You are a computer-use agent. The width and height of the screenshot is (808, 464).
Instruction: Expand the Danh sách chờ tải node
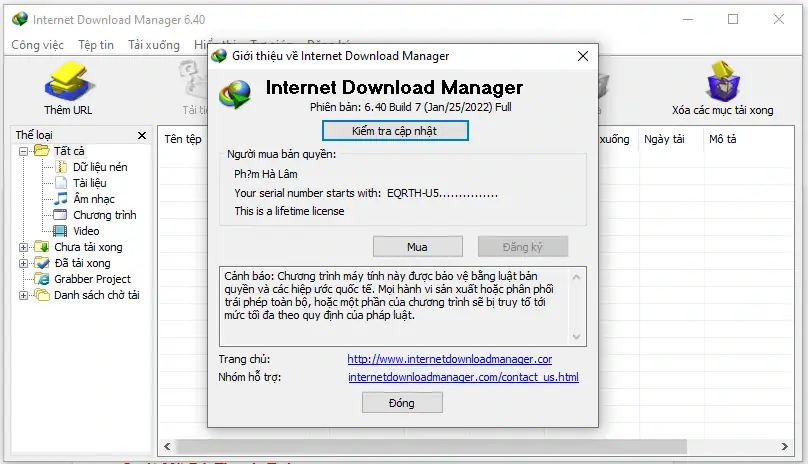pos(23,295)
